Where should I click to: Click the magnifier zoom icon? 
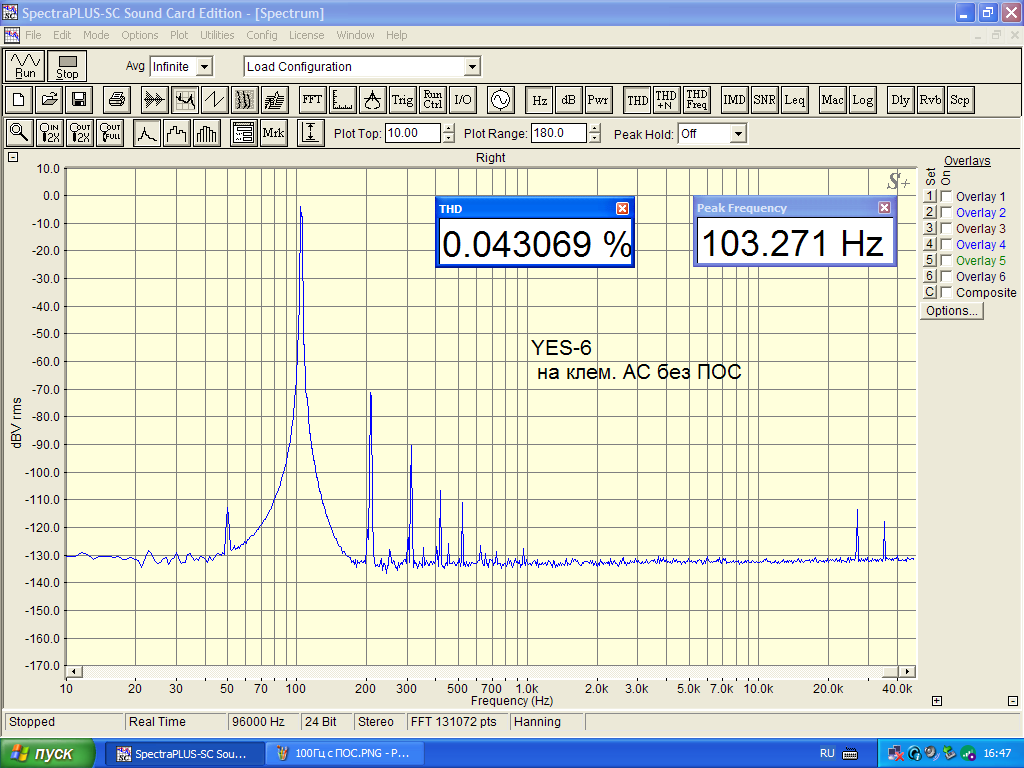pos(19,133)
